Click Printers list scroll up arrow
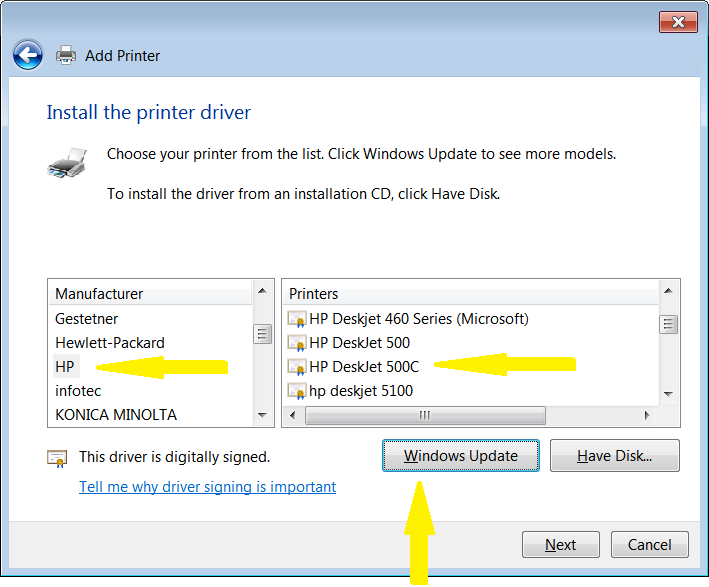The height and width of the screenshot is (587, 709). coord(668,291)
